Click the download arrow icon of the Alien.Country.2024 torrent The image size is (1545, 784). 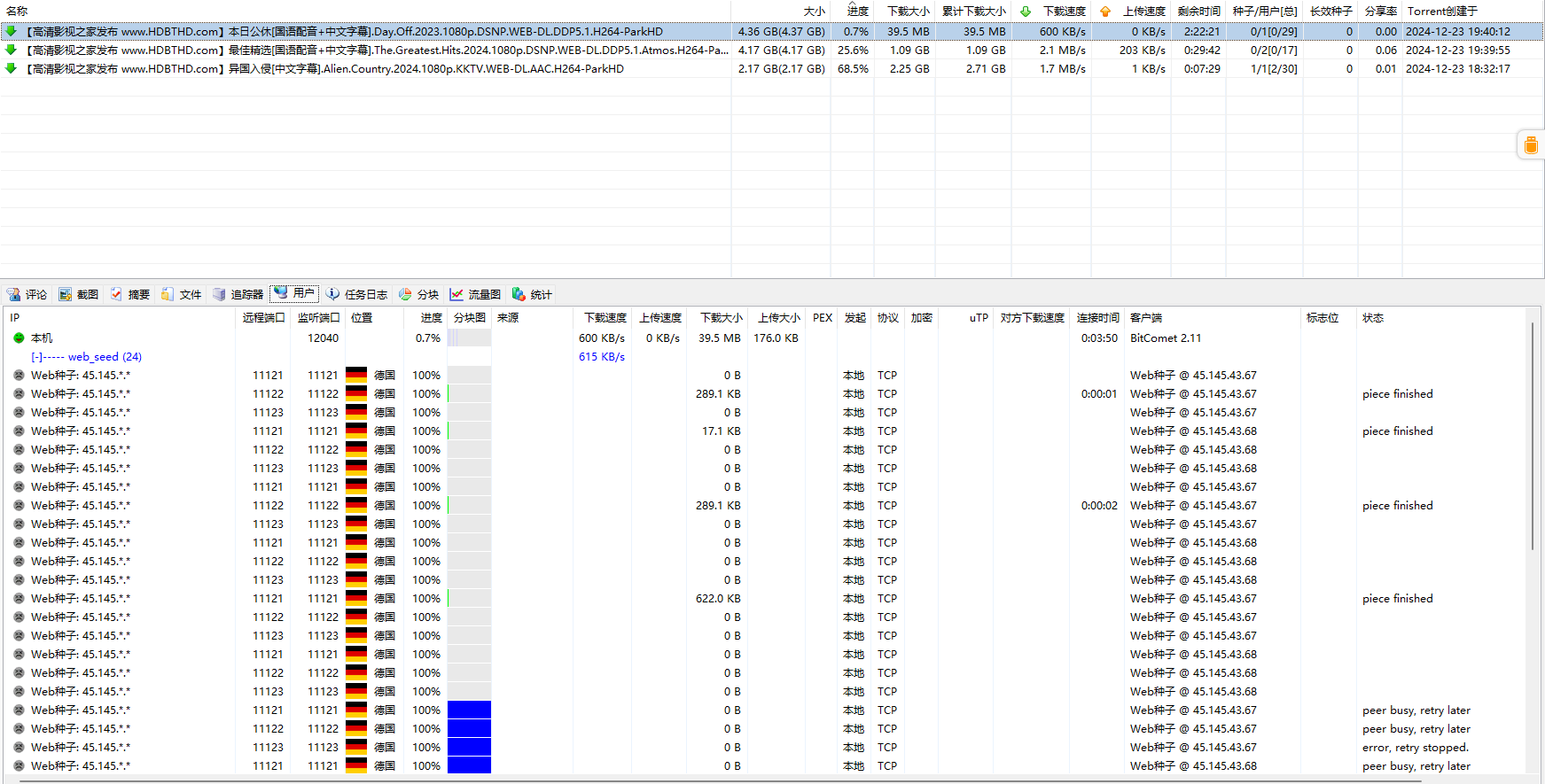pyautogui.click(x=11, y=68)
